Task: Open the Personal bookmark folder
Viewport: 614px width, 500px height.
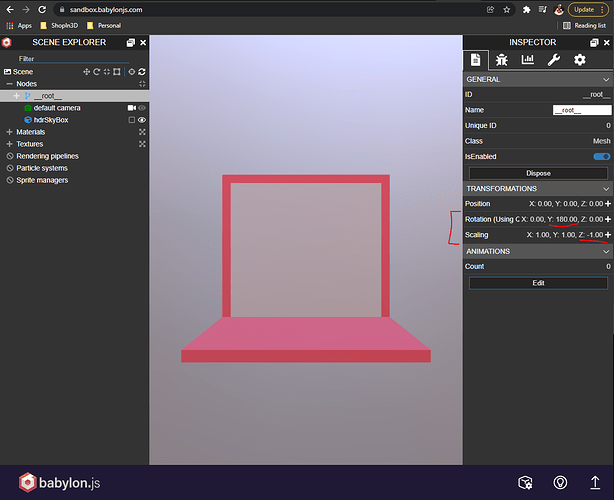Action: (x=104, y=25)
